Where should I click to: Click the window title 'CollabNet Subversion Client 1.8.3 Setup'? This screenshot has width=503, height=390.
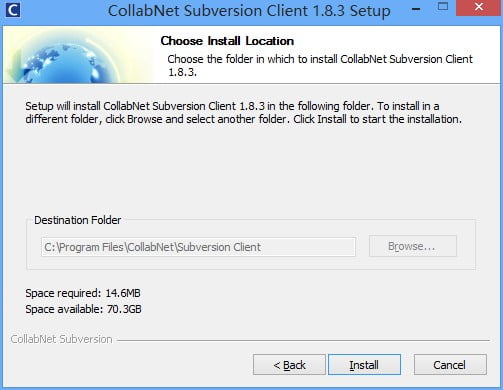(x=249, y=11)
